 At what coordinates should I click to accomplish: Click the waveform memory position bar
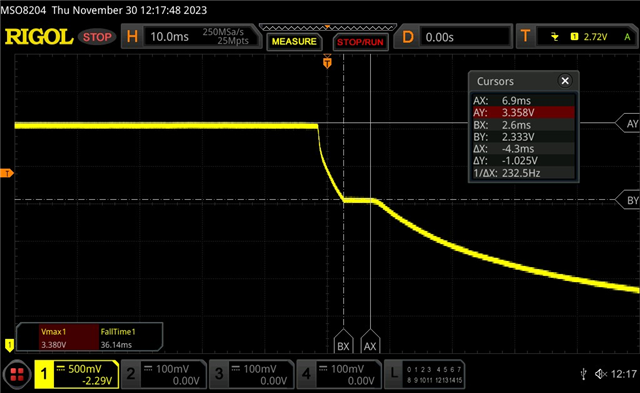click(327, 27)
